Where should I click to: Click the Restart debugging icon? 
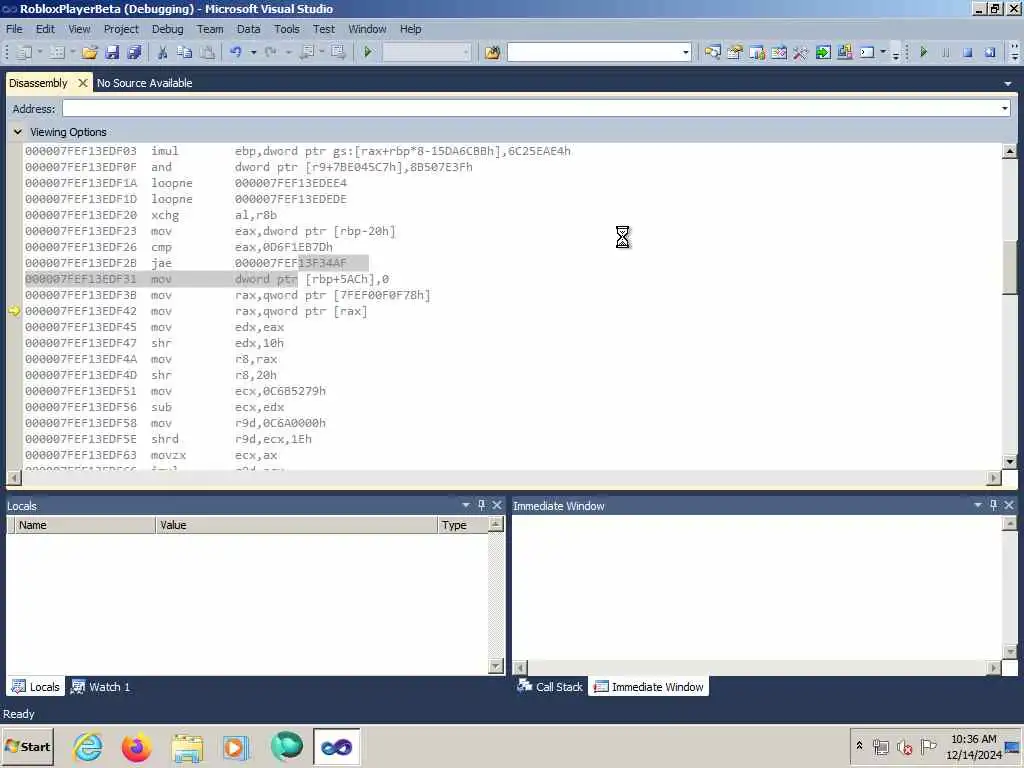click(x=990, y=52)
